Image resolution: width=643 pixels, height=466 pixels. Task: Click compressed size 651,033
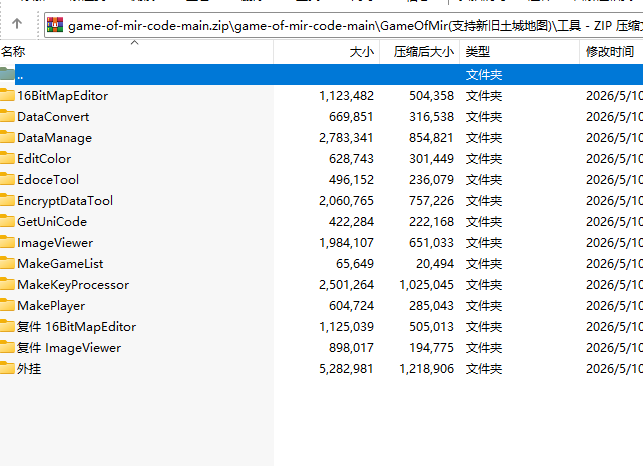[x=431, y=243]
